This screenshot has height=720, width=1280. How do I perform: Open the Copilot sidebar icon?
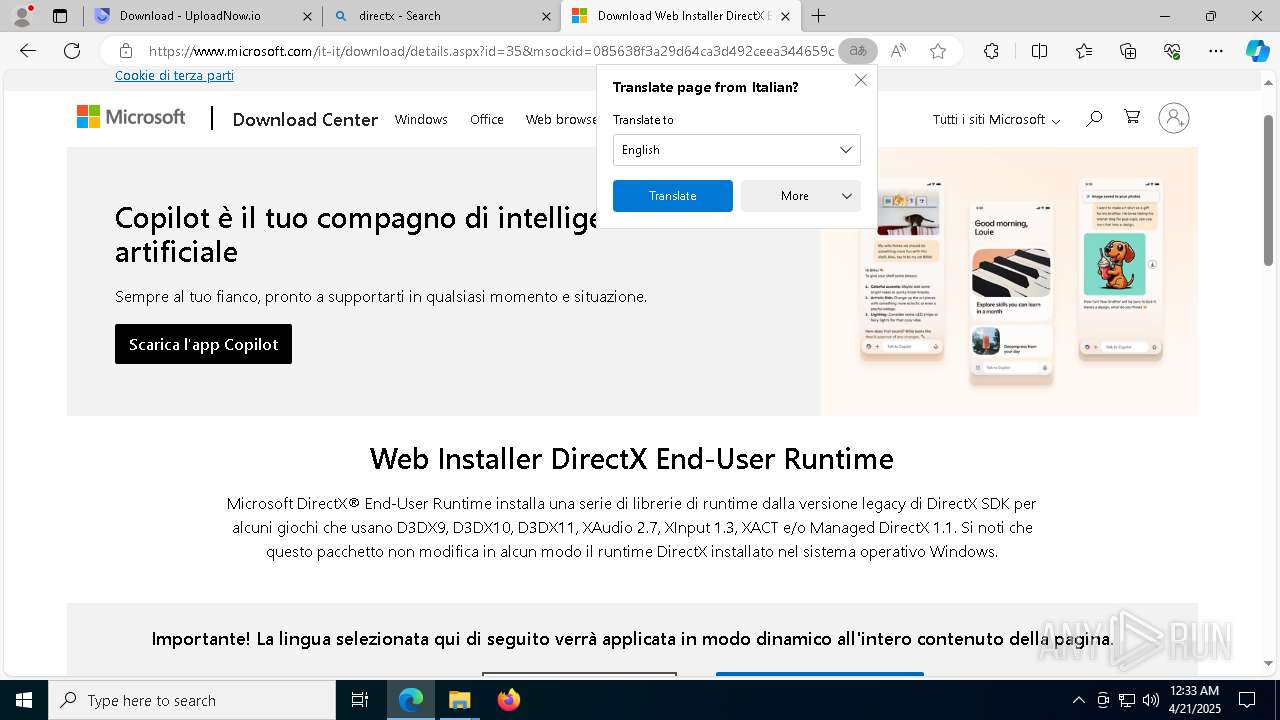1258,51
